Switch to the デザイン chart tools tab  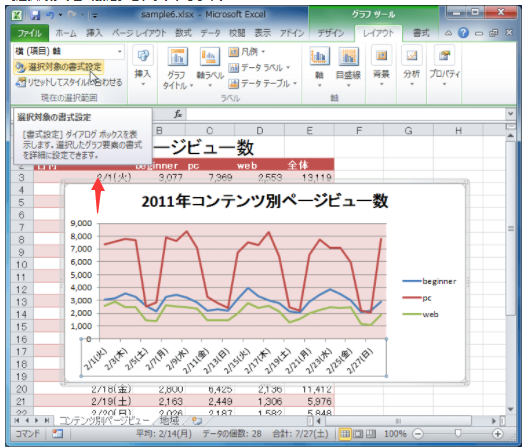pyautogui.click(x=331, y=33)
